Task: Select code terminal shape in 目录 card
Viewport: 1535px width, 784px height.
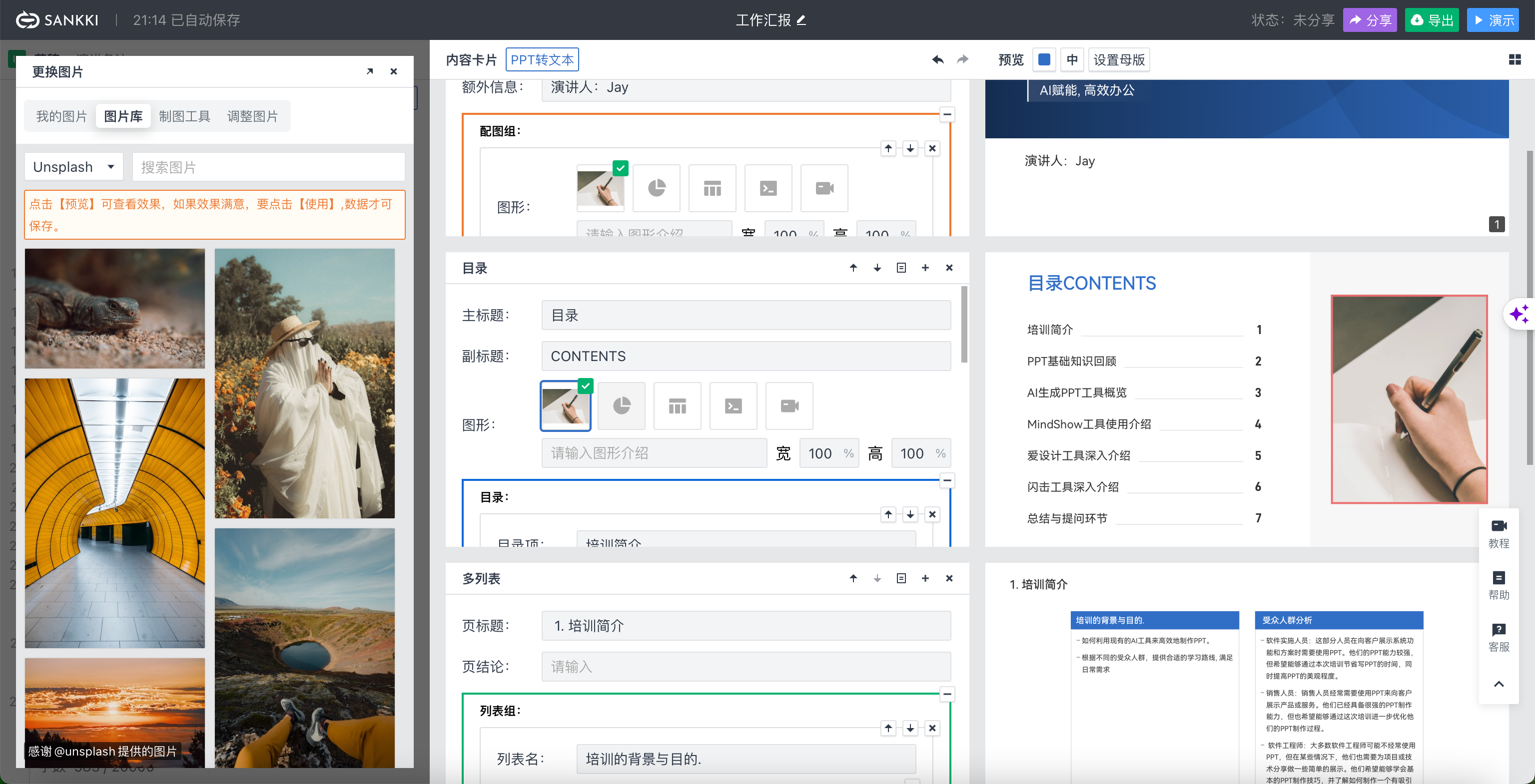Action: click(x=734, y=406)
